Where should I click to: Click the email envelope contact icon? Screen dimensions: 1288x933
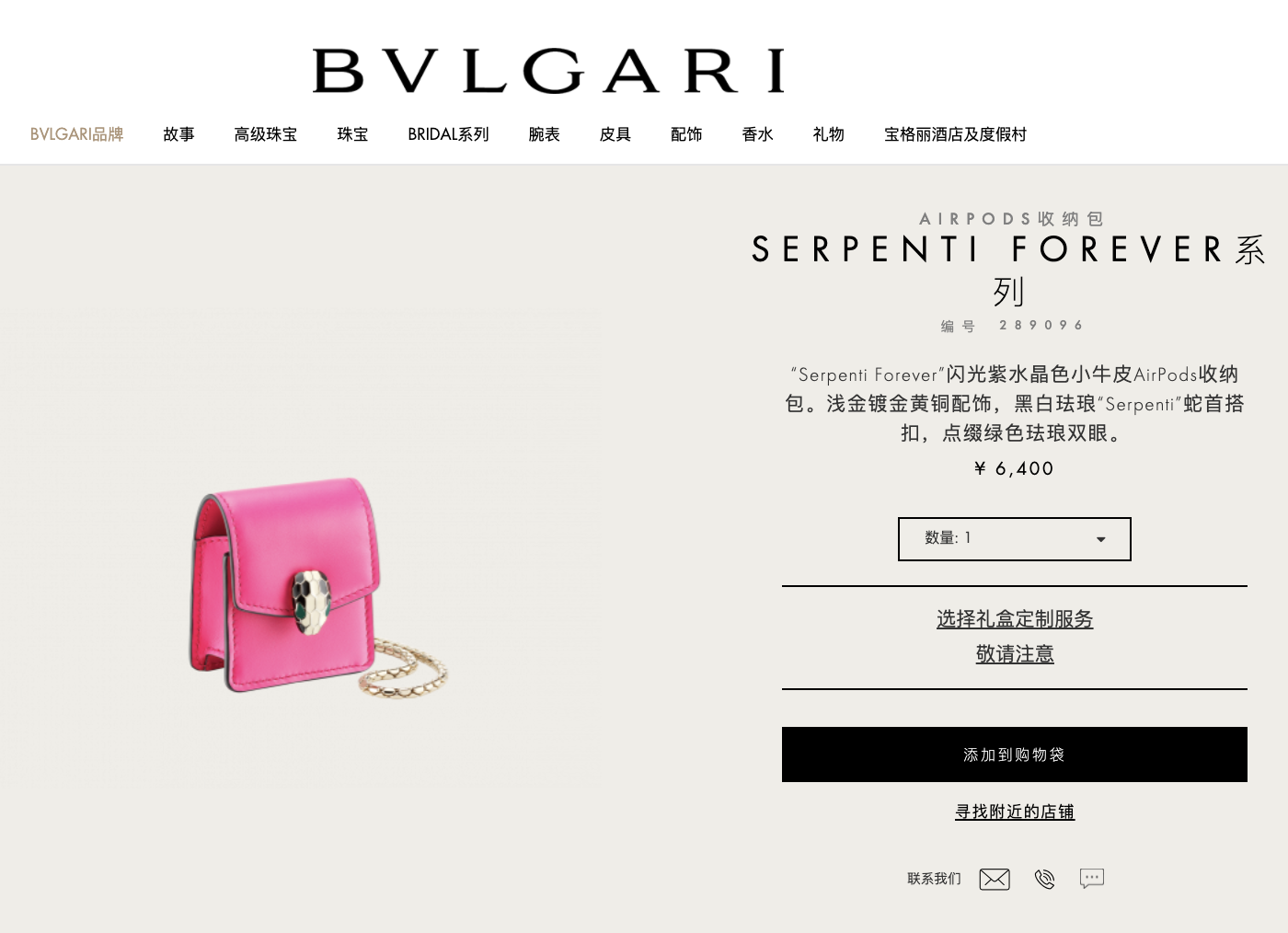coord(995,879)
